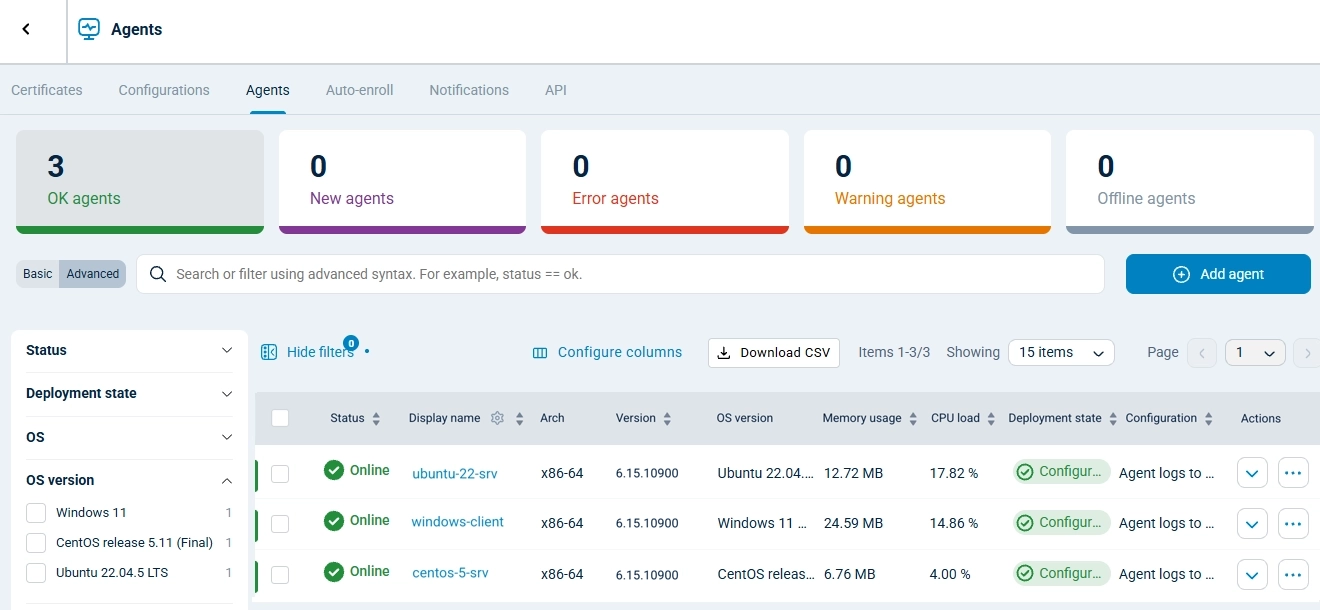Viewport: 1320px width, 610px height.
Task: Click the 24.59 MB memory usage value
Action: 854,523
